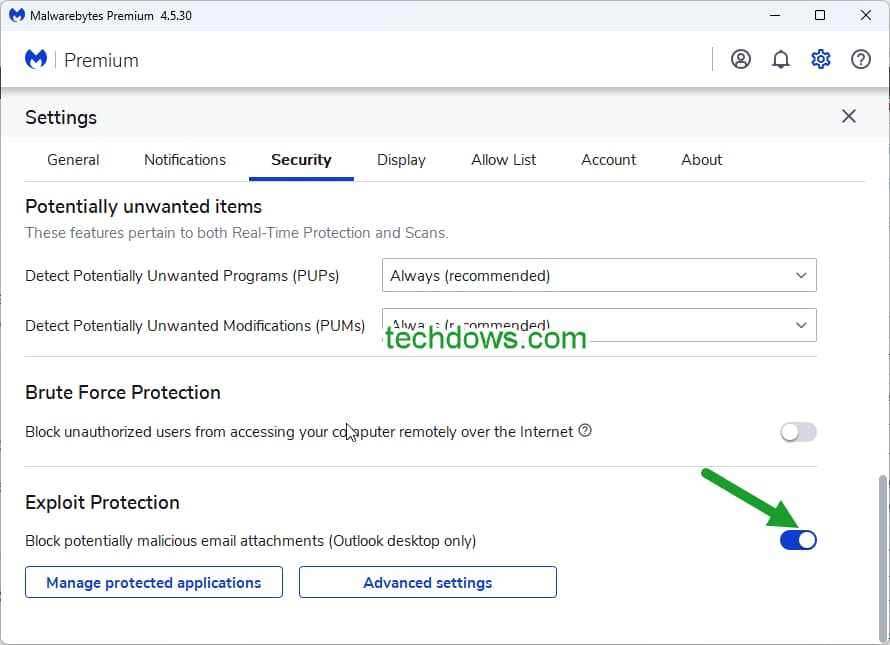Close the Settings panel with the X
This screenshot has height=645, width=890.
click(x=848, y=116)
